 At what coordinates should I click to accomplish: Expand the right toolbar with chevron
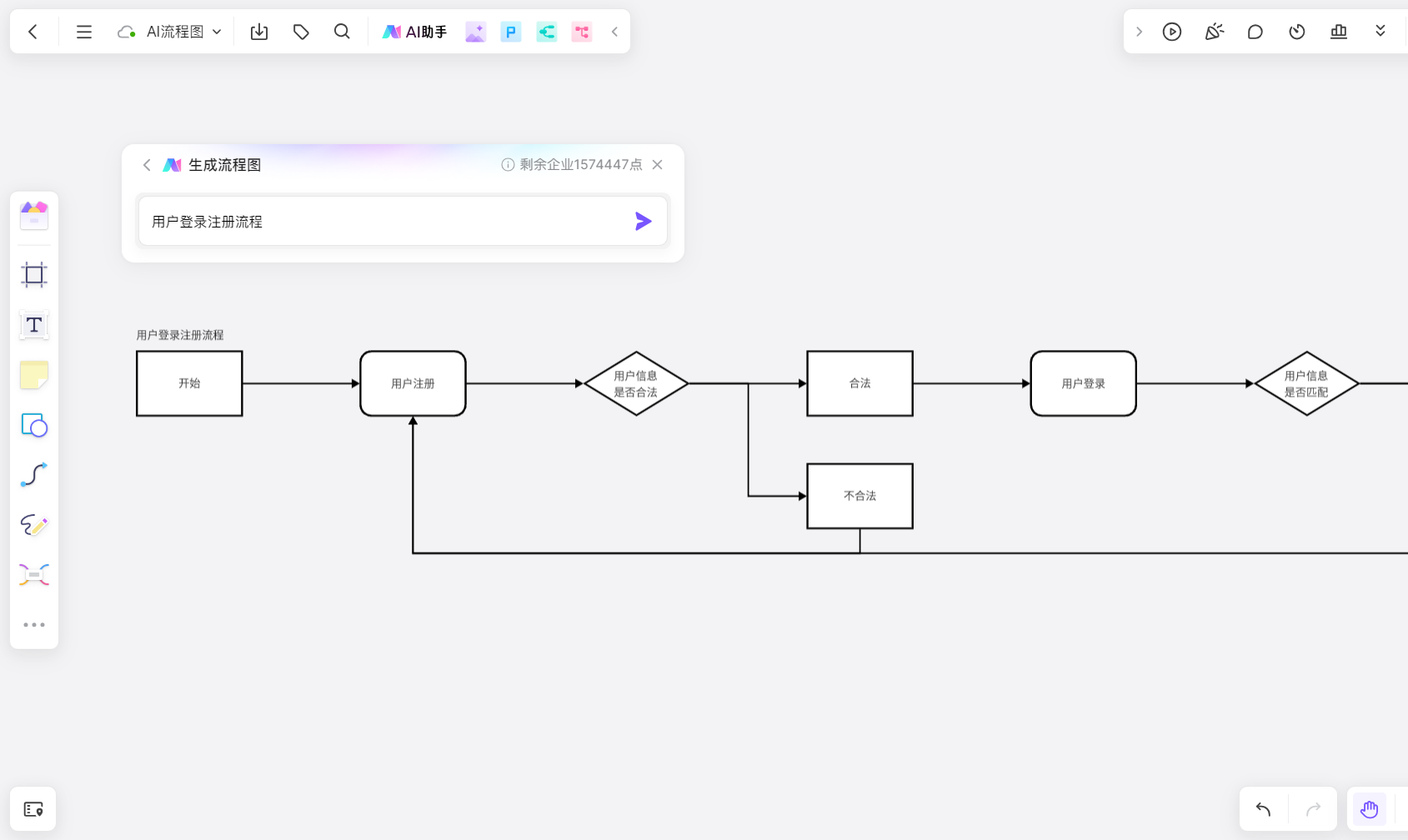pyautogui.click(x=1139, y=32)
